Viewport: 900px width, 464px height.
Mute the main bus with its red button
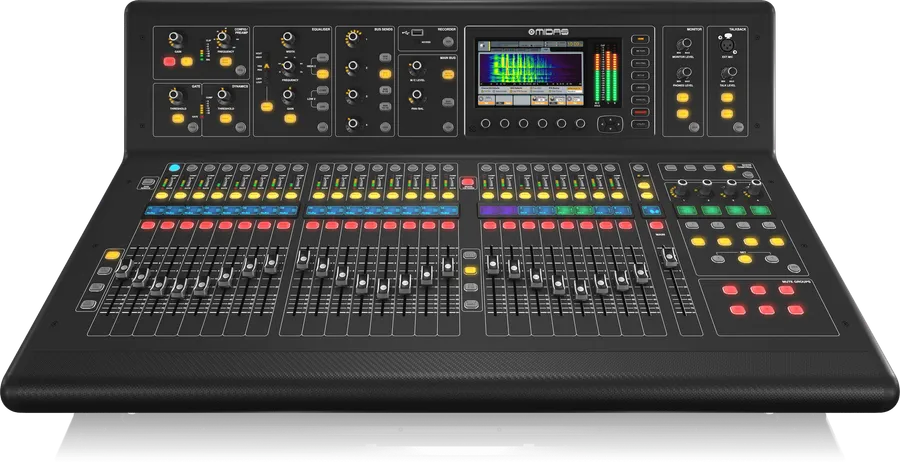coord(656,225)
